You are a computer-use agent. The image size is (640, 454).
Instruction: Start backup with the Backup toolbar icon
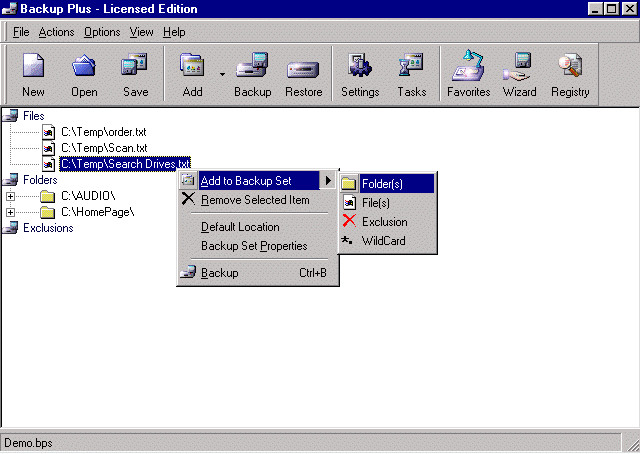point(253,74)
